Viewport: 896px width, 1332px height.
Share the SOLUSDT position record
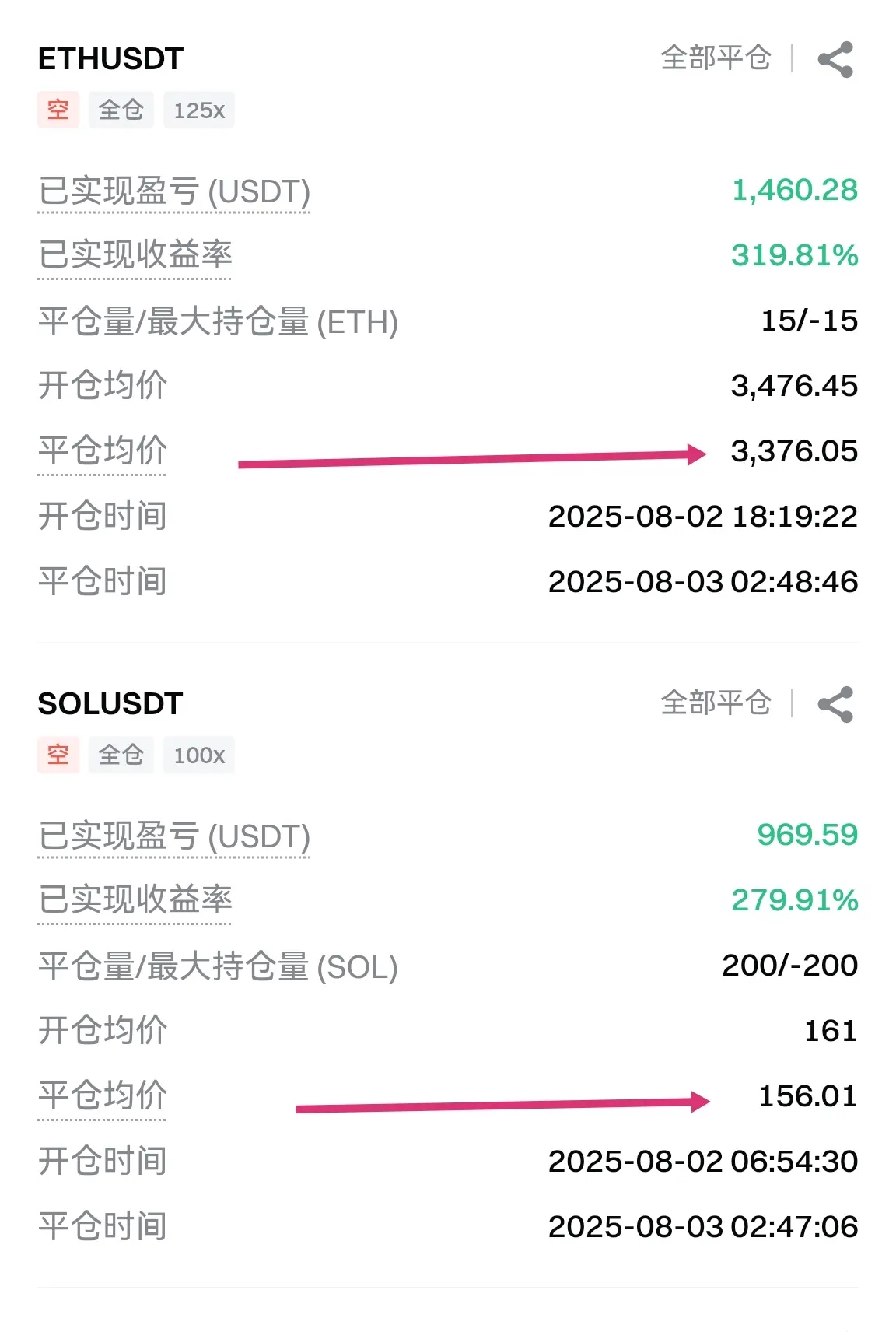(x=835, y=705)
